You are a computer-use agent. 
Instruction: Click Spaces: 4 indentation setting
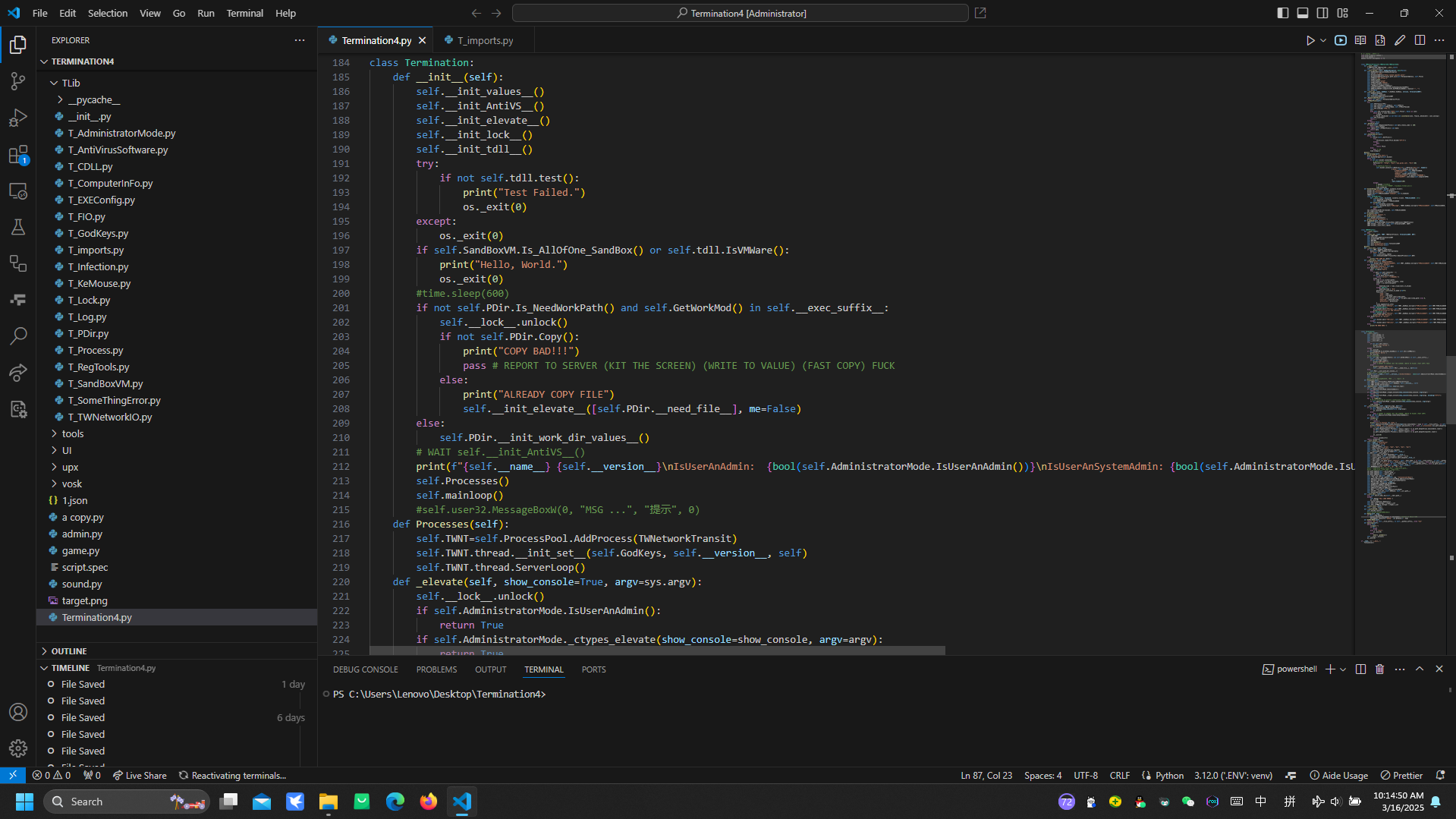[1042, 775]
